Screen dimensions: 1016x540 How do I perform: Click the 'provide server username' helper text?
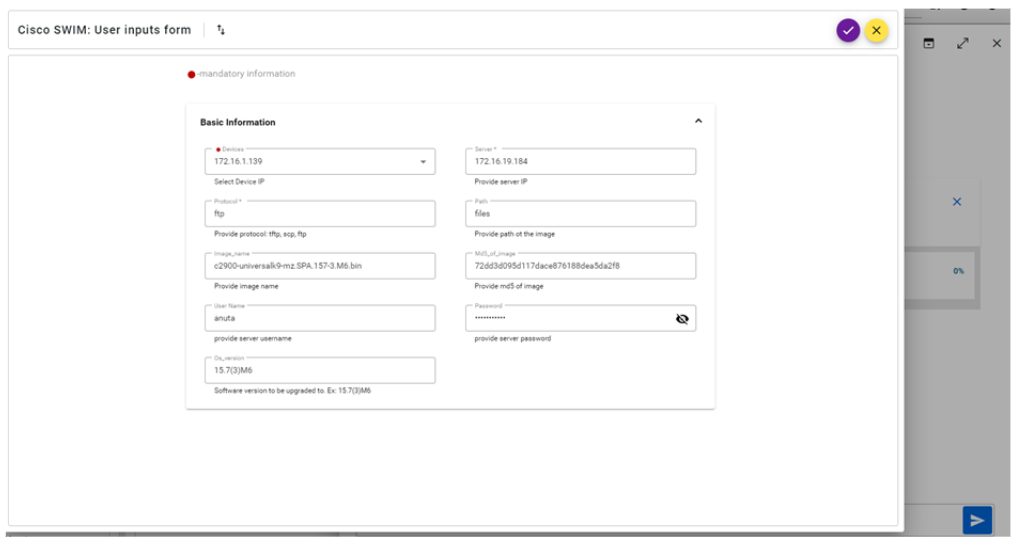(x=253, y=338)
